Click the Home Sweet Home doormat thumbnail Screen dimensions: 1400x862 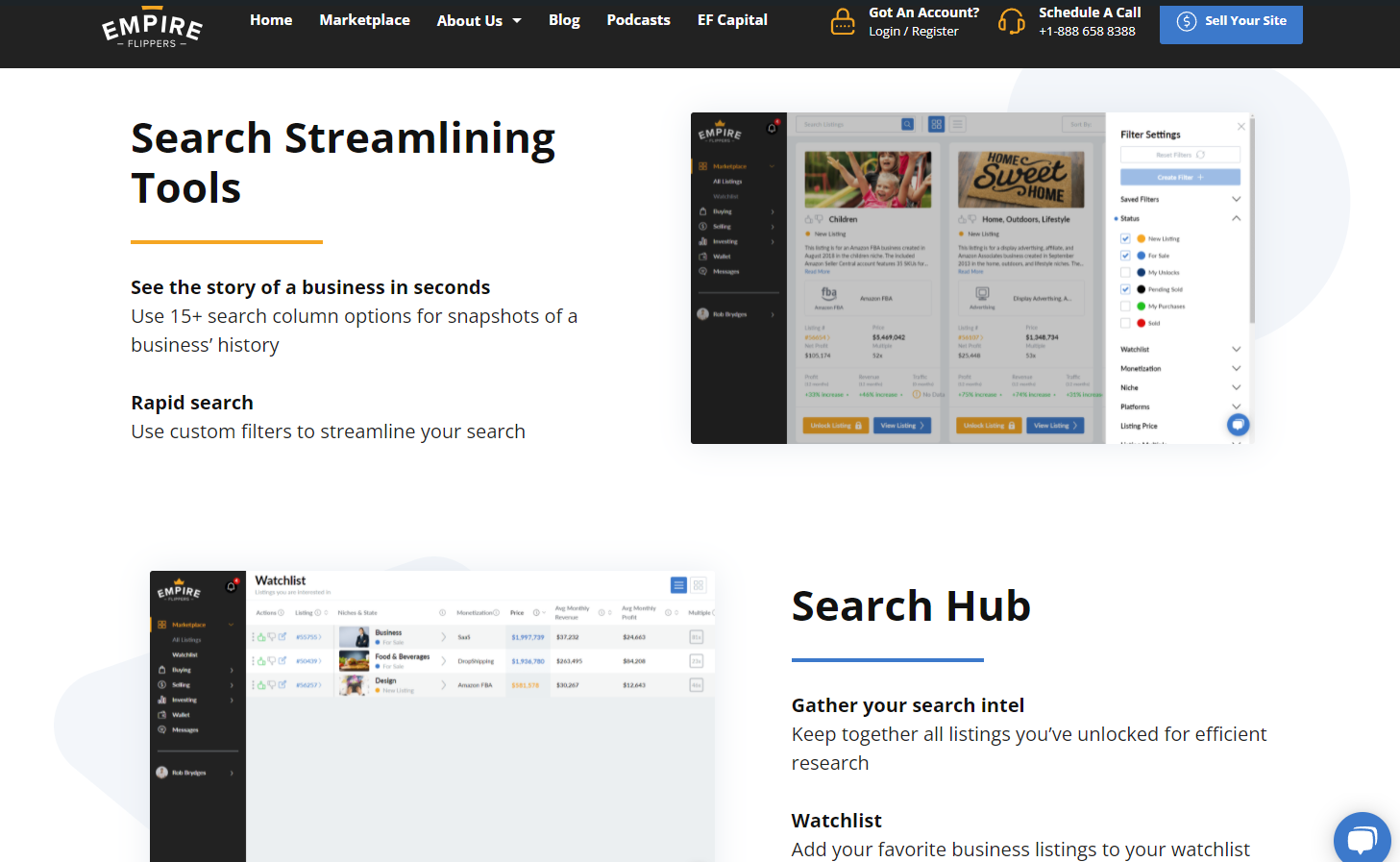1020,179
